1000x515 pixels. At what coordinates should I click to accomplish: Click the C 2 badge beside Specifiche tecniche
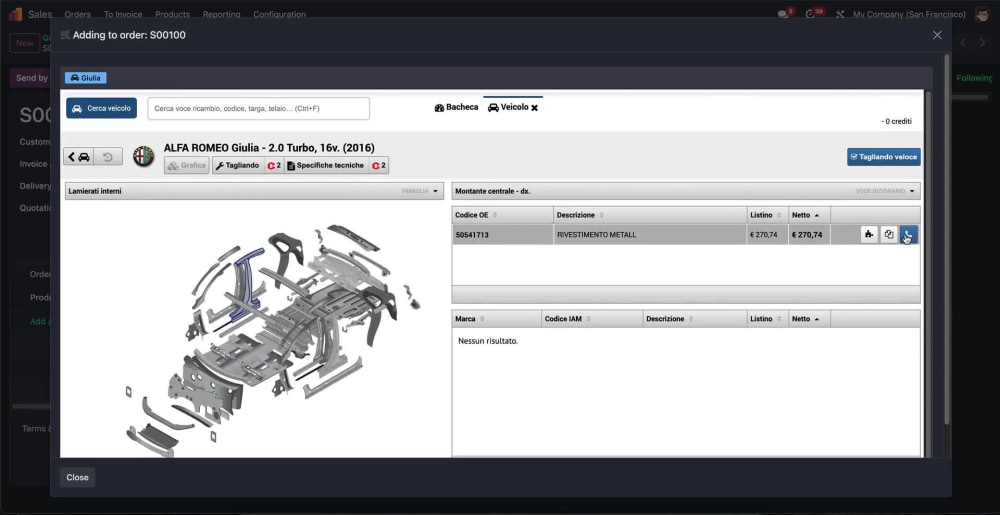tap(379, 166)
